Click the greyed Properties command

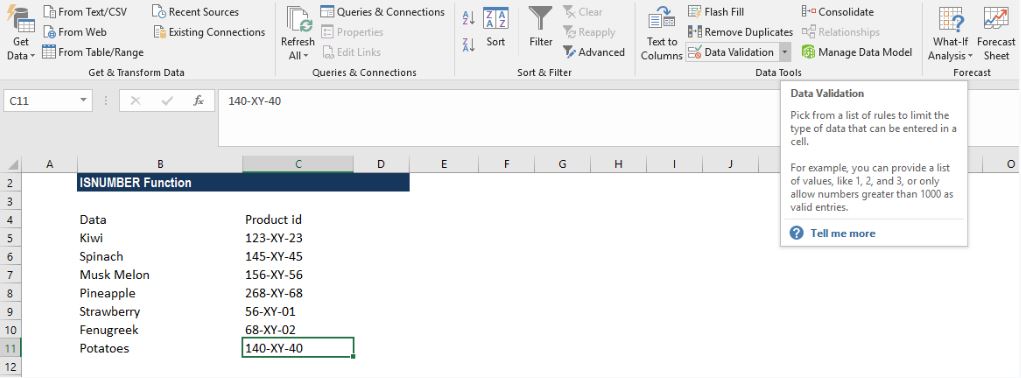coord(352,32)
